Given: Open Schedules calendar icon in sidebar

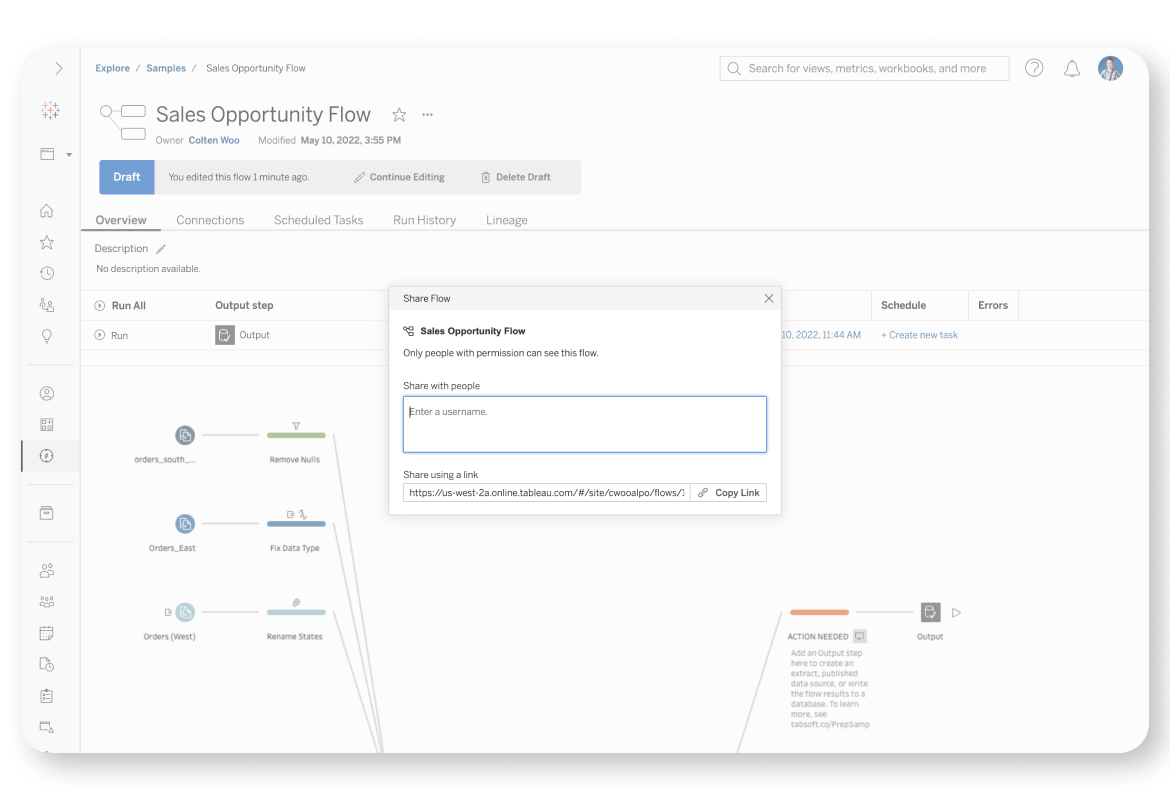Looking at the screenshot, I should [46, 633].
